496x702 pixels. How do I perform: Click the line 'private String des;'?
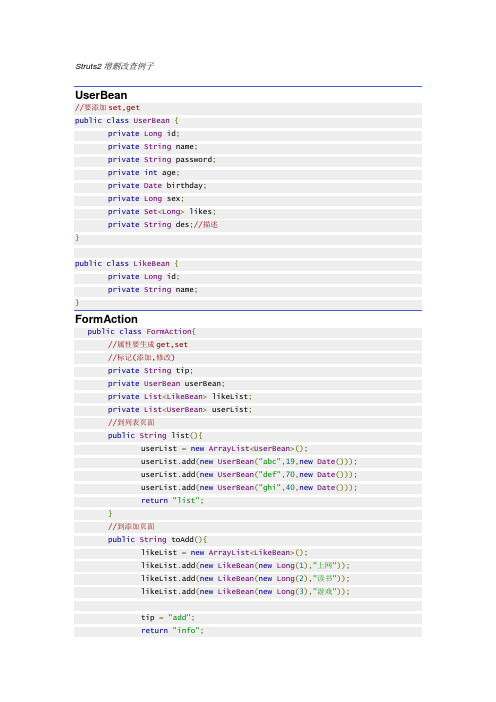162,224
